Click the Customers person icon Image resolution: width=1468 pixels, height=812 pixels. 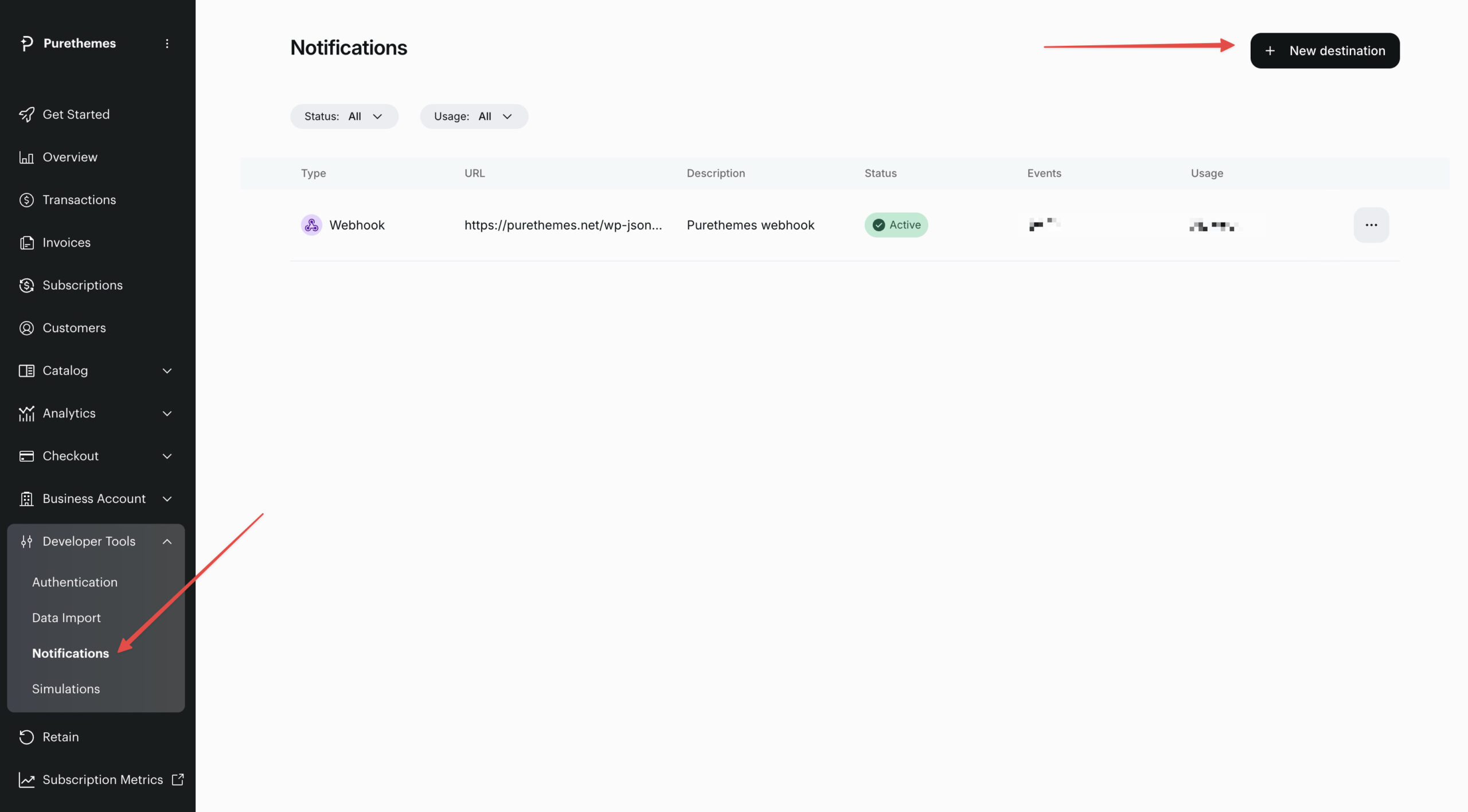(x=26, y=328)
